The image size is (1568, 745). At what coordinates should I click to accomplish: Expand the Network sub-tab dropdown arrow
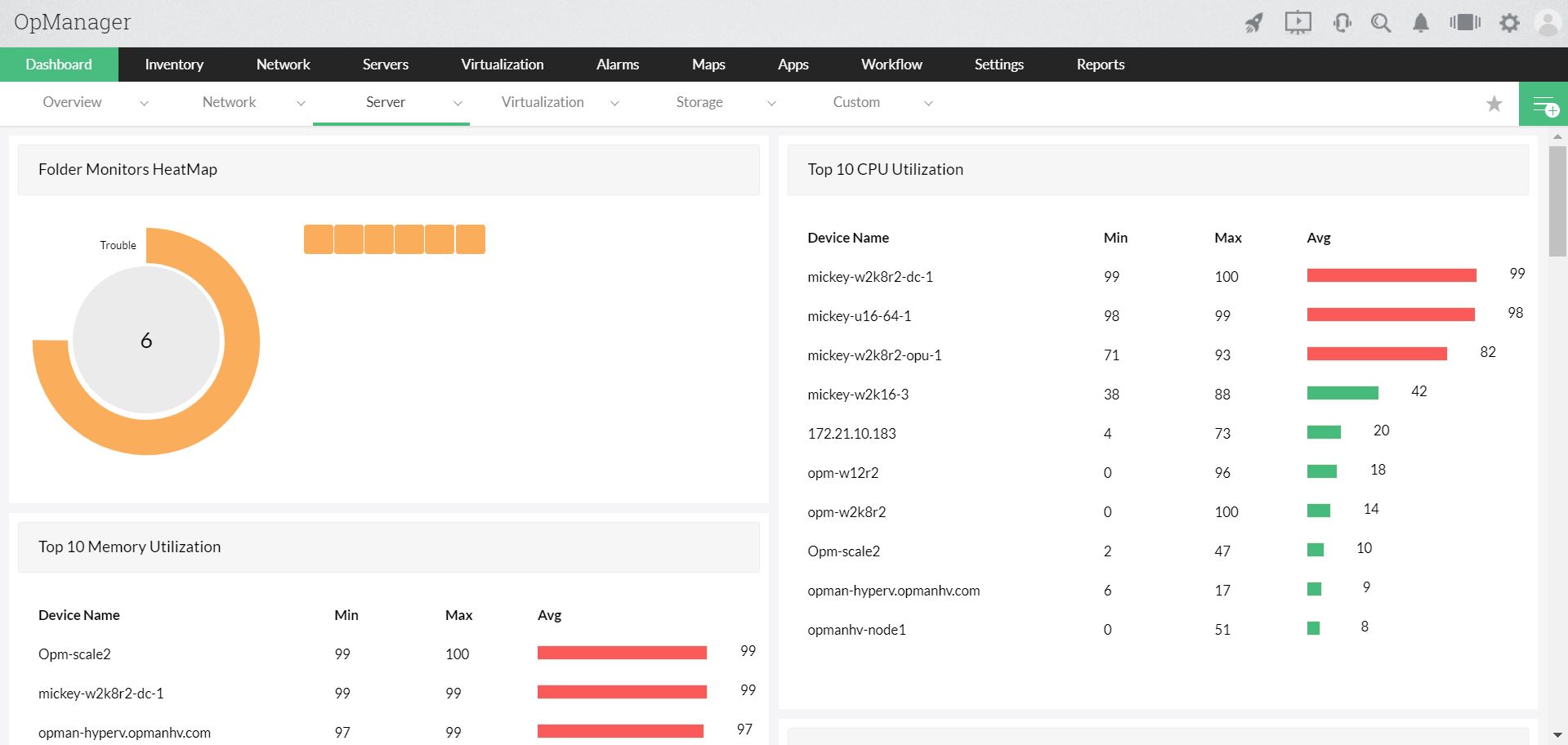click(301, 104)
